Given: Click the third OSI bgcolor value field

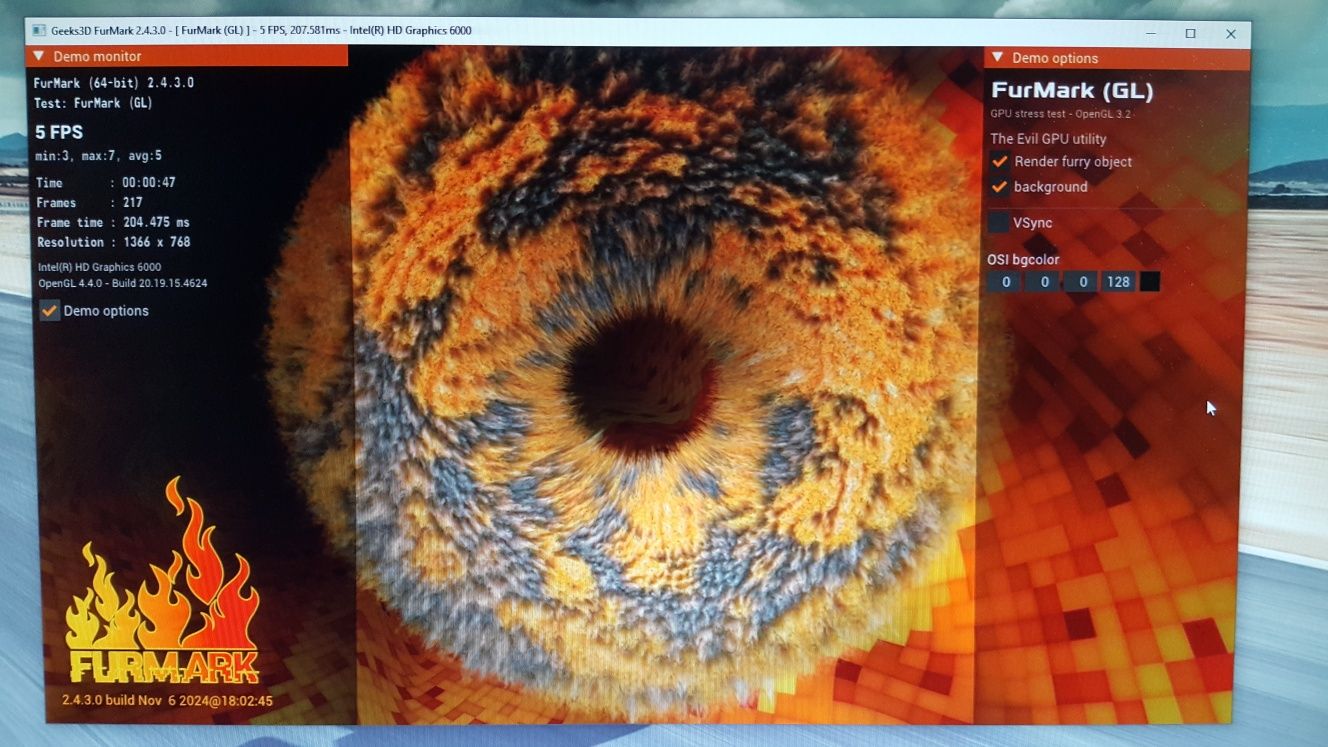Looking at the screenshot, I should (1081, 282).
